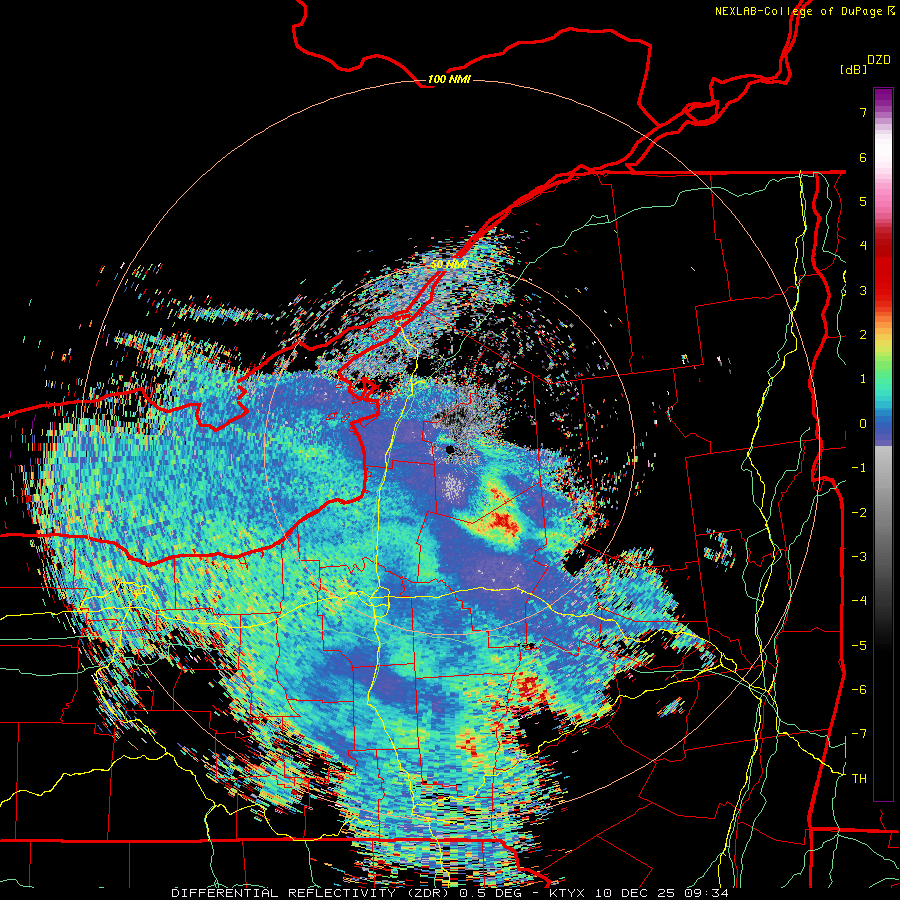Screen dimensions: 900x900
Task: Select the -5 value on the scale
Action: [859, 645]
